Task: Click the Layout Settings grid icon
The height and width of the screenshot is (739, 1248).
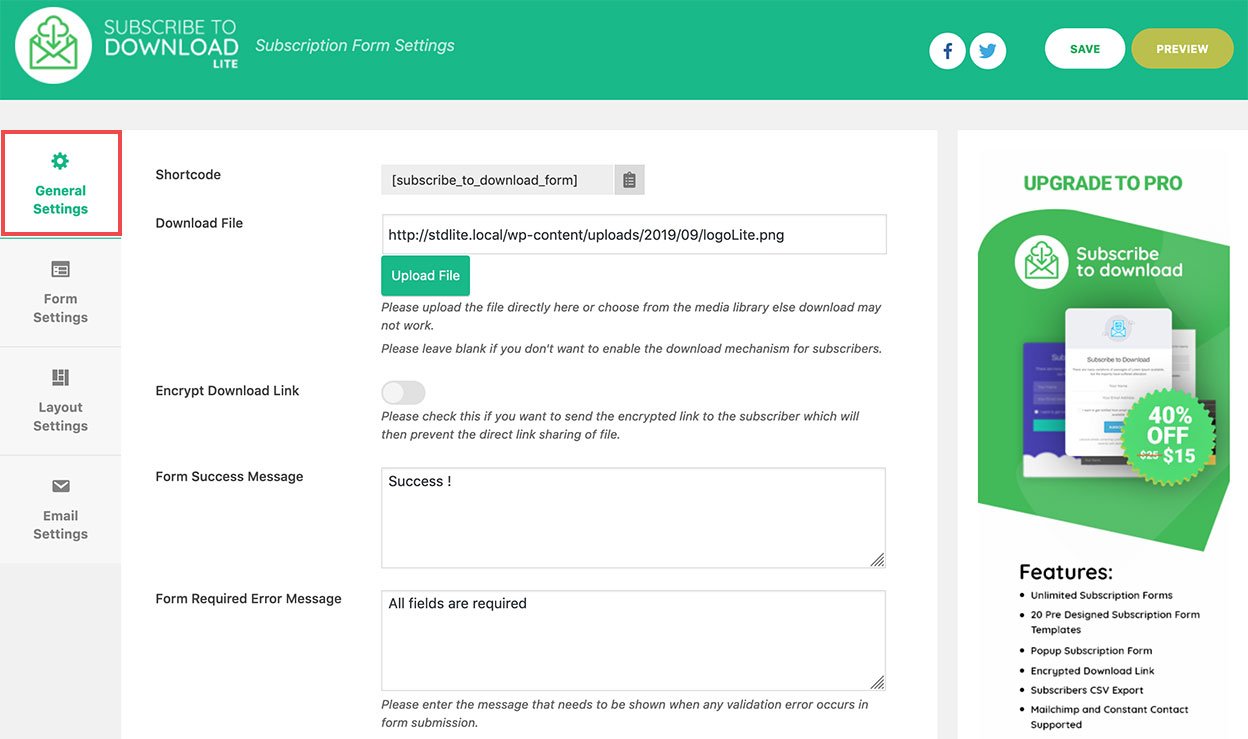Action: pos(60,377)
